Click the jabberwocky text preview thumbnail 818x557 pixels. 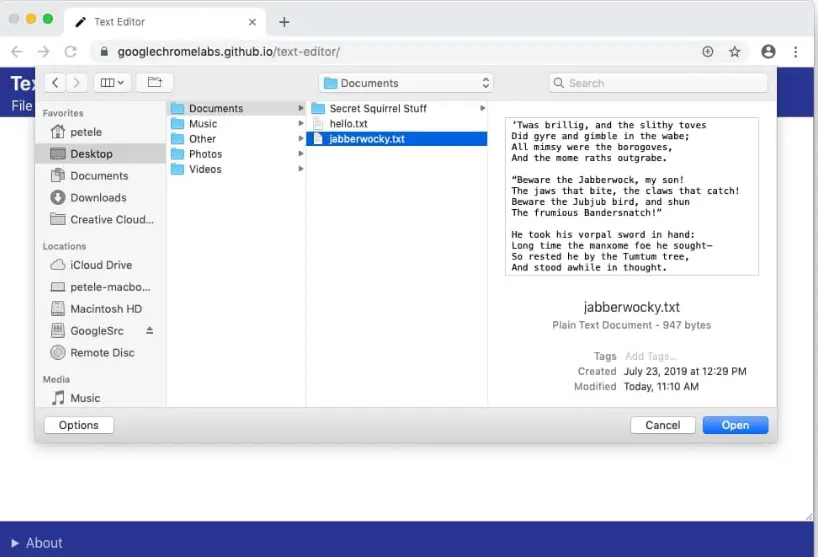[632, 196]
